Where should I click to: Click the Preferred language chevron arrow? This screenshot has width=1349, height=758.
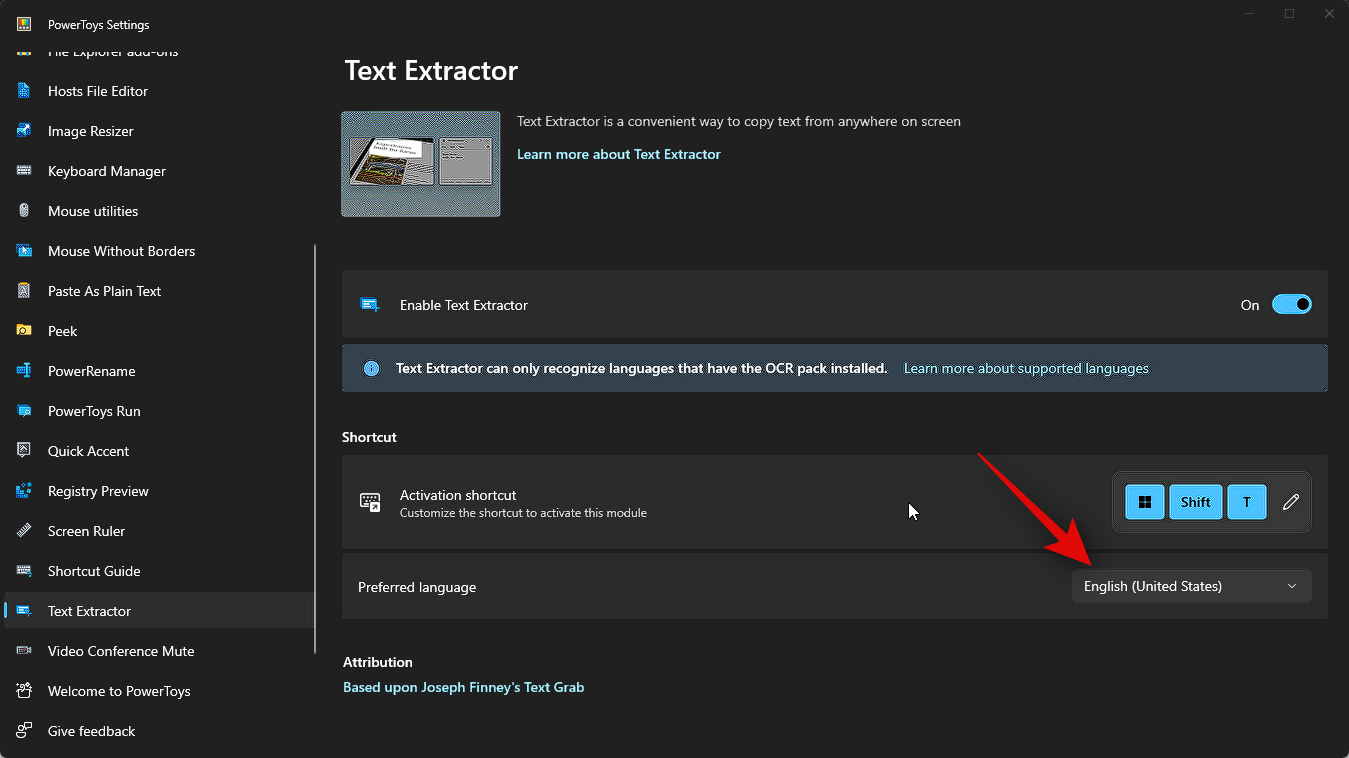pos(1292,586)
